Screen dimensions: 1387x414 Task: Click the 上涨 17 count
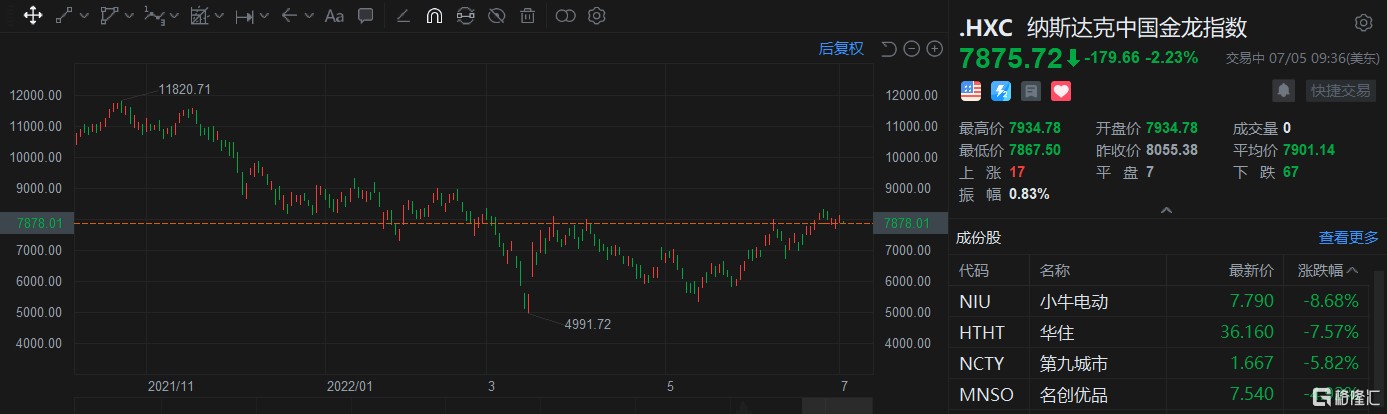(x=1017, y=172)
